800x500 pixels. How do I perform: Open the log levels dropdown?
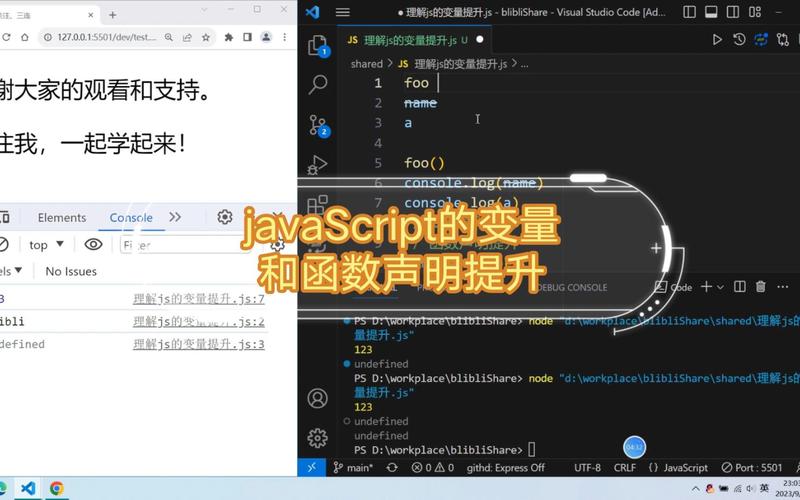tap(11, 271)
